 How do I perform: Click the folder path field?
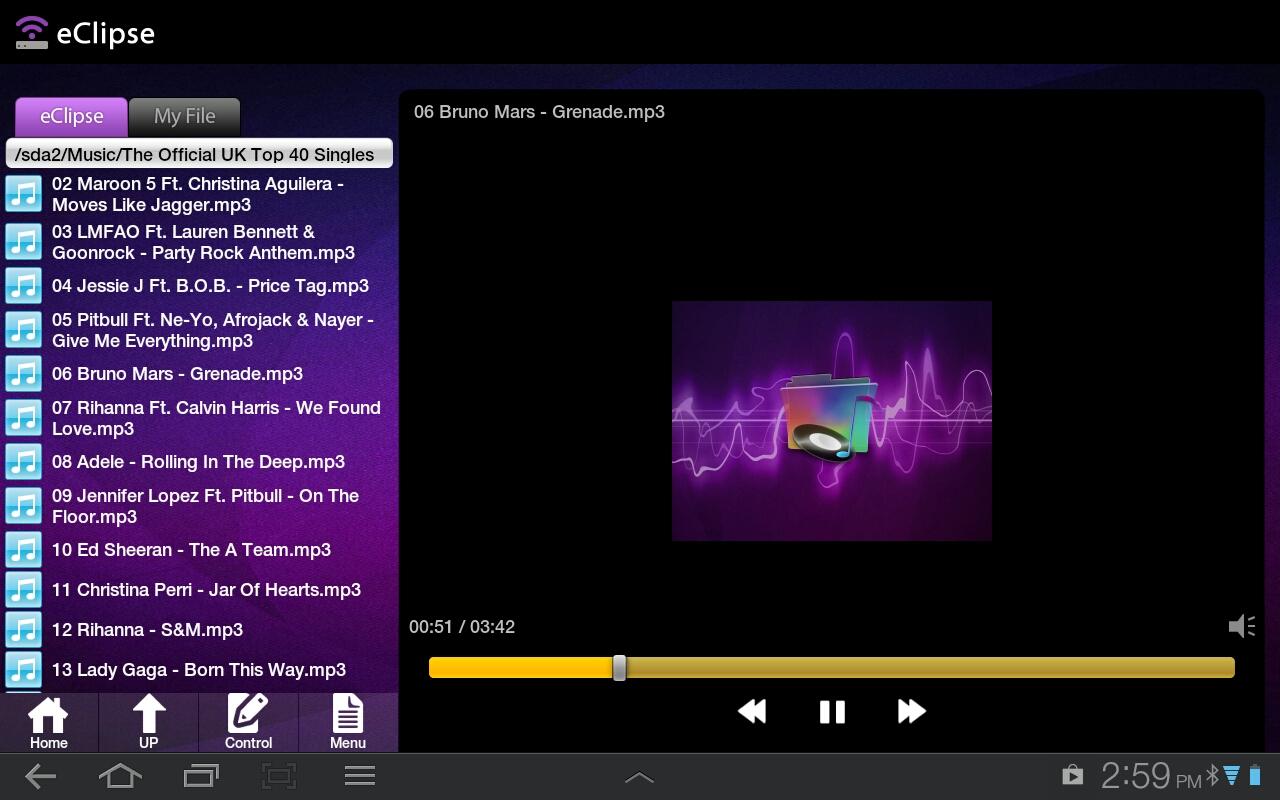click(199, 154)
